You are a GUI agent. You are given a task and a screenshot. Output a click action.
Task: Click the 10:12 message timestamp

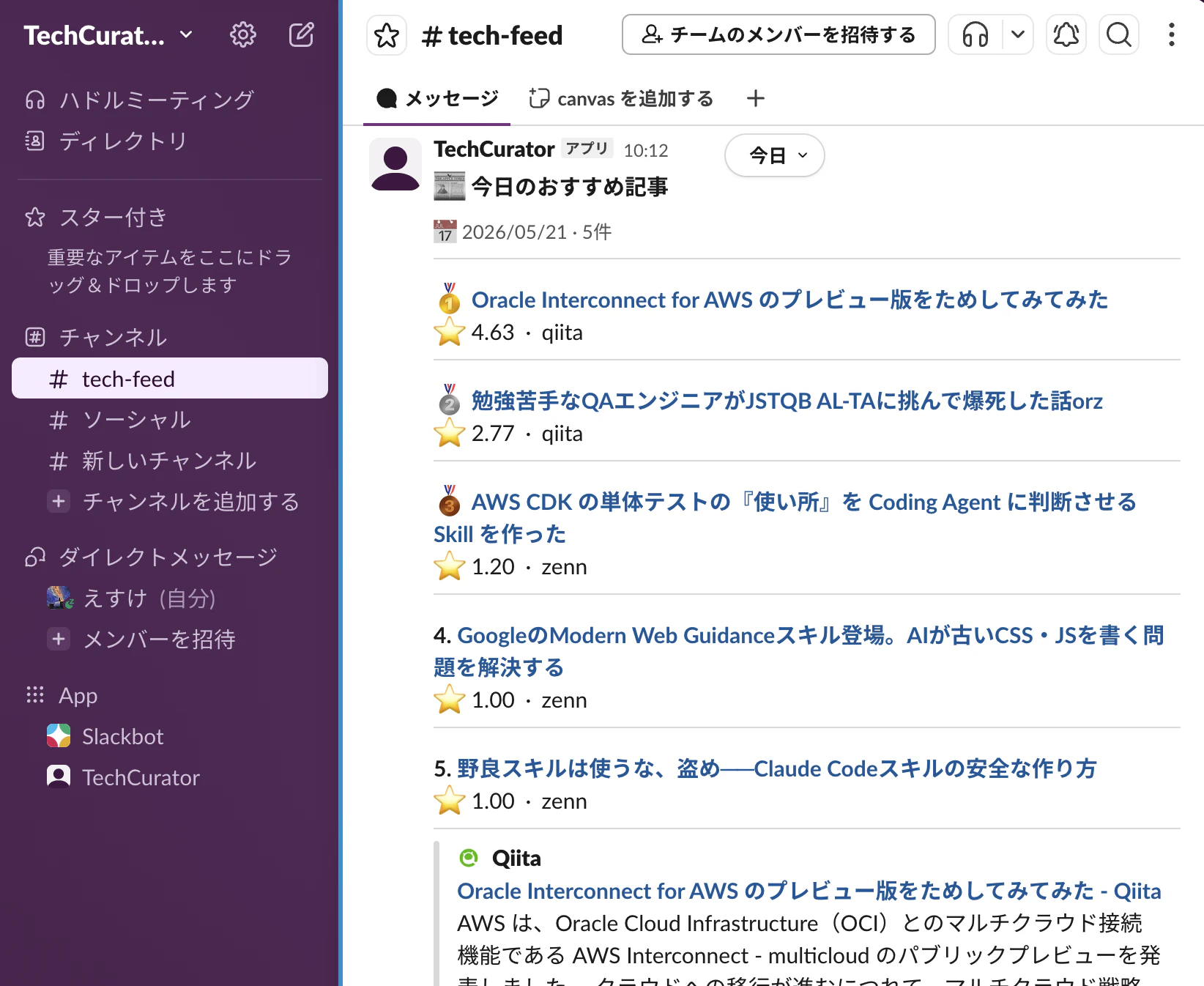tap(645, 150)
